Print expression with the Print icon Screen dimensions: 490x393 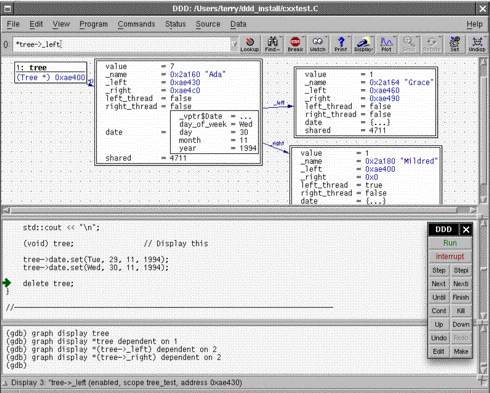(340, 44)
